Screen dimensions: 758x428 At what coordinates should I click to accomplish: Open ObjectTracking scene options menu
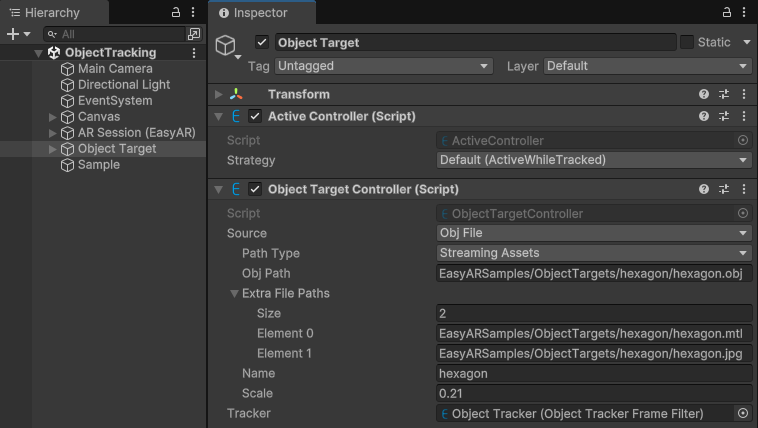point(194,53)
